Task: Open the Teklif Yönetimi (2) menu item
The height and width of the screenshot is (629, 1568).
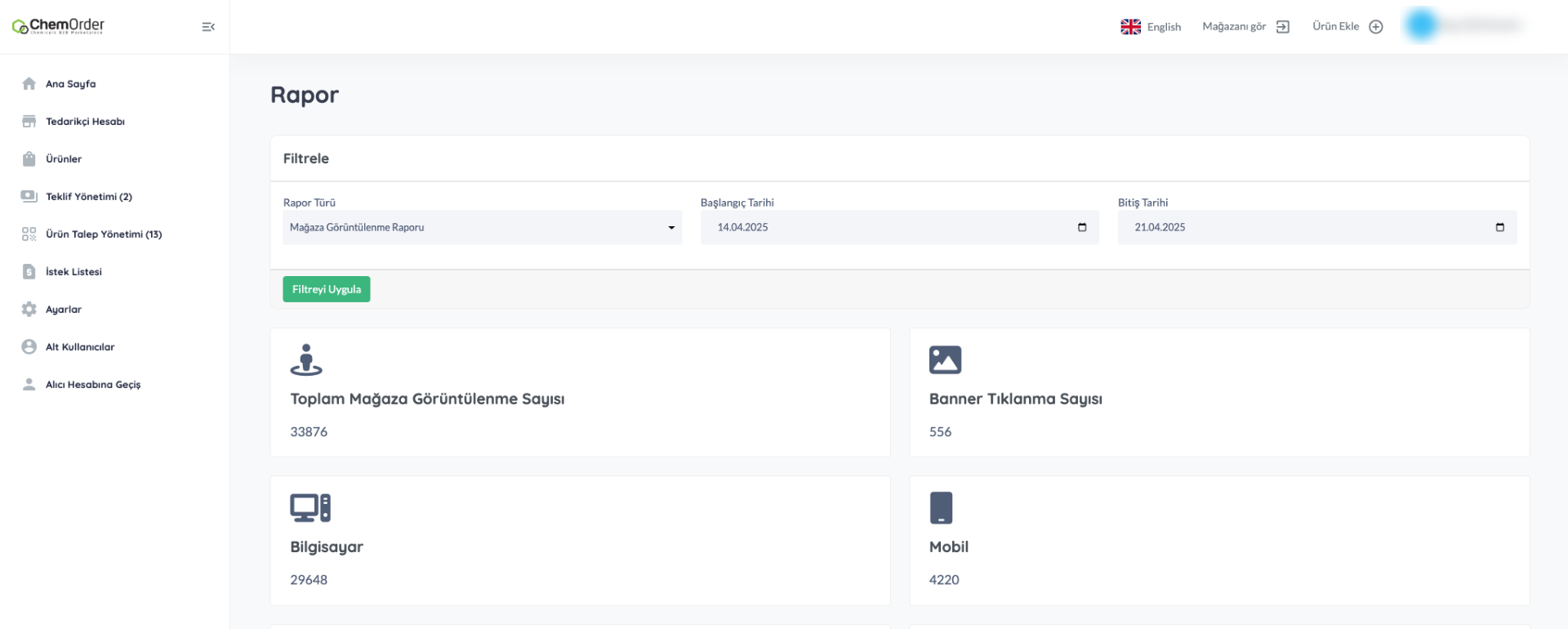Action: [88, 197]
